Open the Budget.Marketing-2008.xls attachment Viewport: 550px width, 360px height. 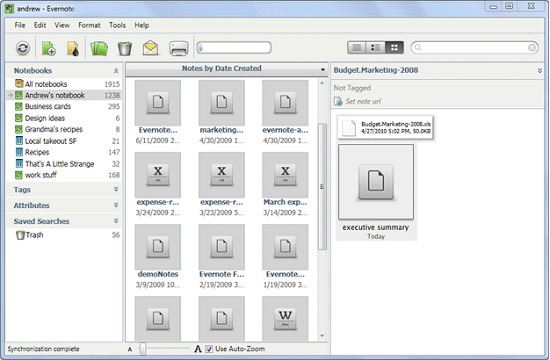pyautogui.click(x=385, y=127)
